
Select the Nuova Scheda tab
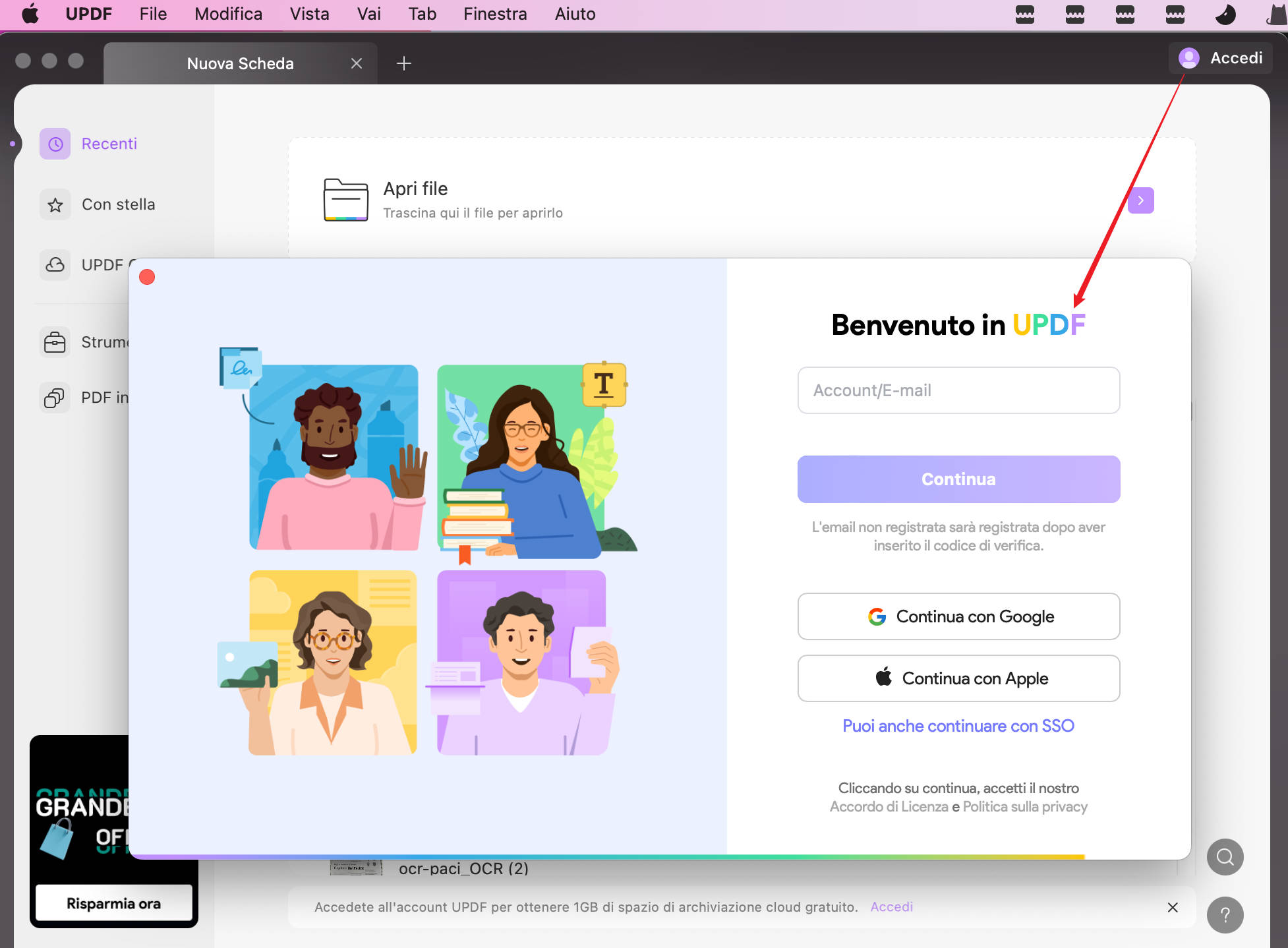(240, 63)
